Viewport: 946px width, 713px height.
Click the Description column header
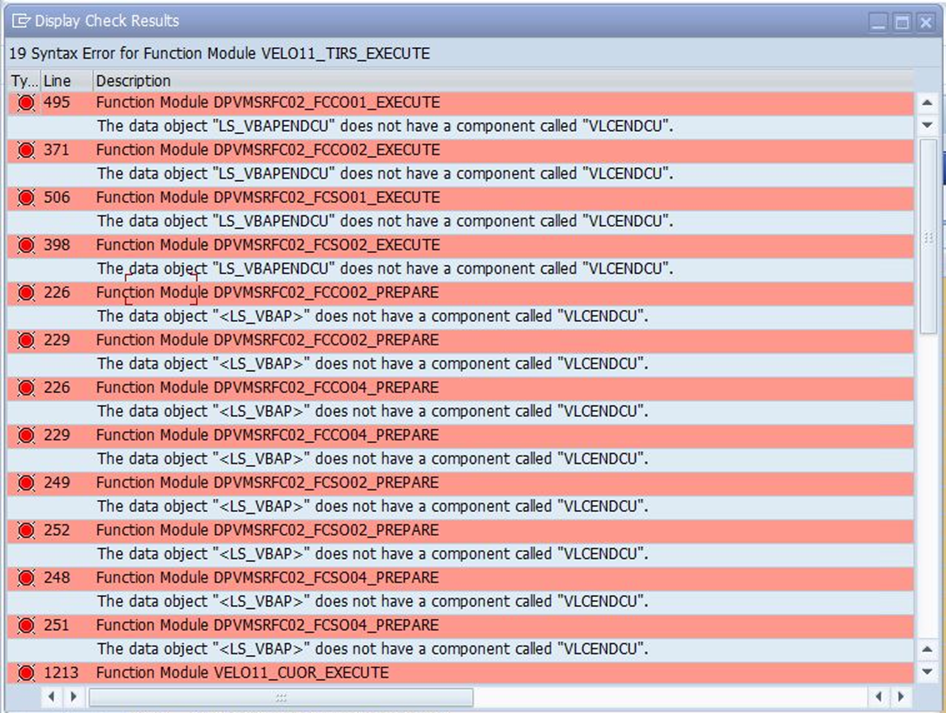[x=503, y=81]
